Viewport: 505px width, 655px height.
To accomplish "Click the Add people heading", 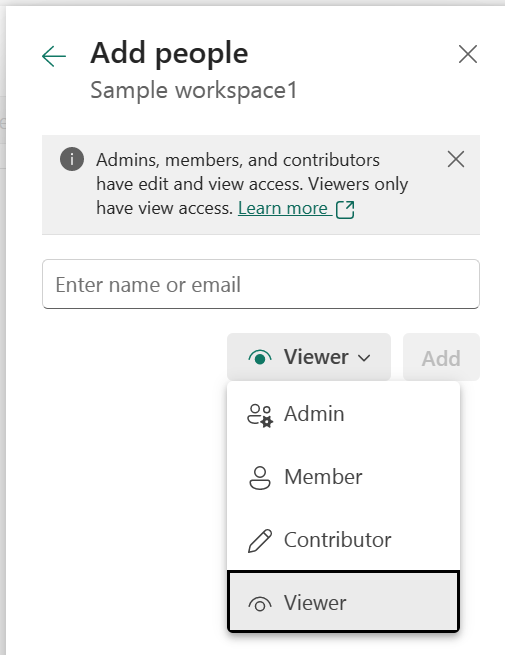I will click(x=169, y=54).
